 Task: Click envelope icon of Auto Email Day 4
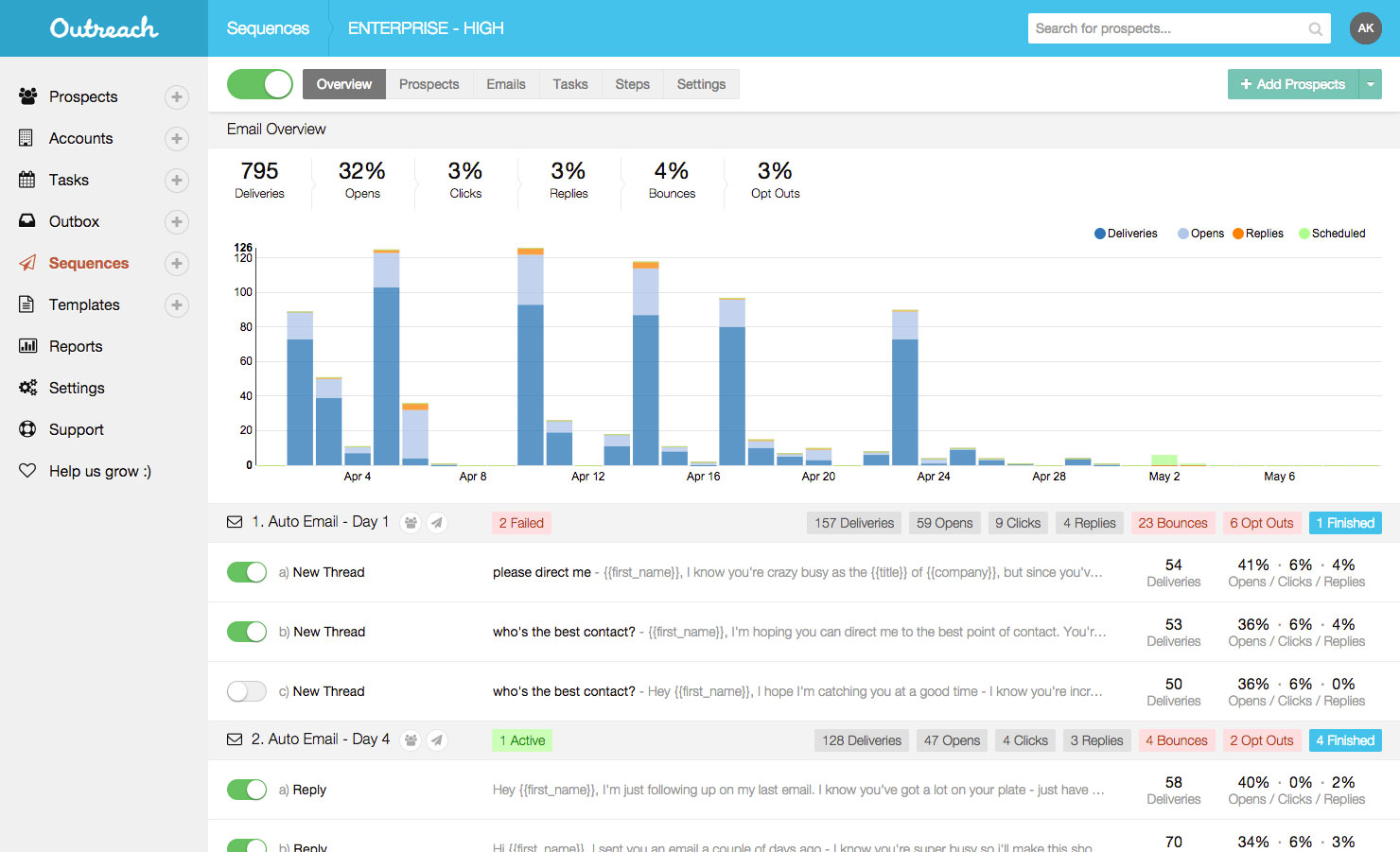coord(235,739)
